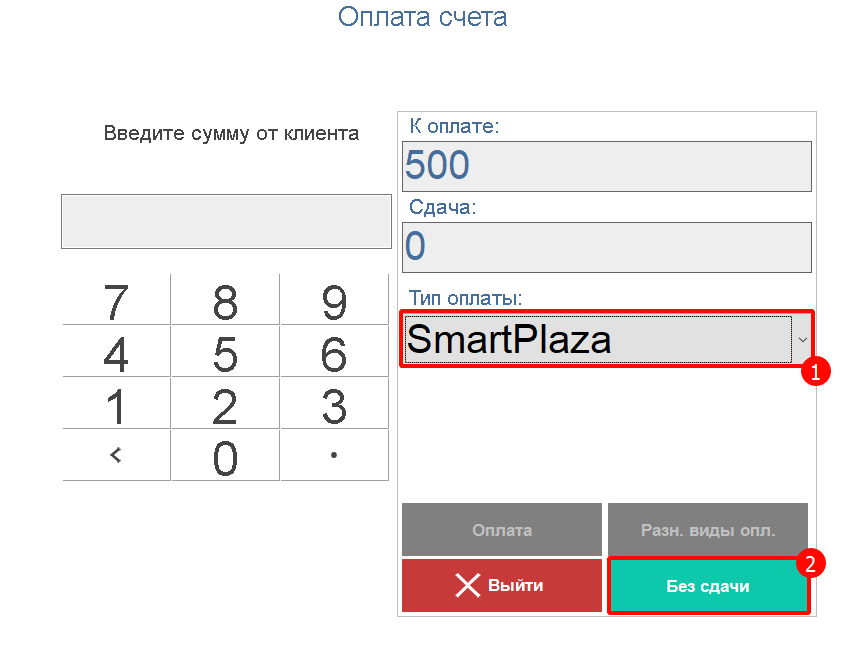The width and height of the screenshot is (846, 665).
Task: Select the customer amount input field
Action: pos(226,220)
